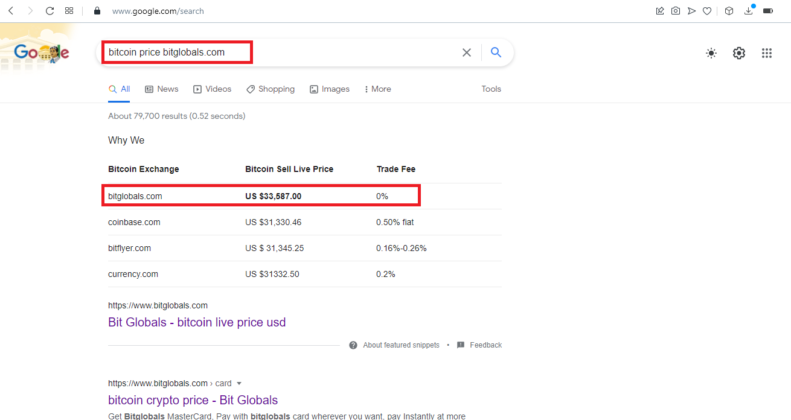Click the address bar URL
This screenshot has height=420, width=791.
click(158, 11)
